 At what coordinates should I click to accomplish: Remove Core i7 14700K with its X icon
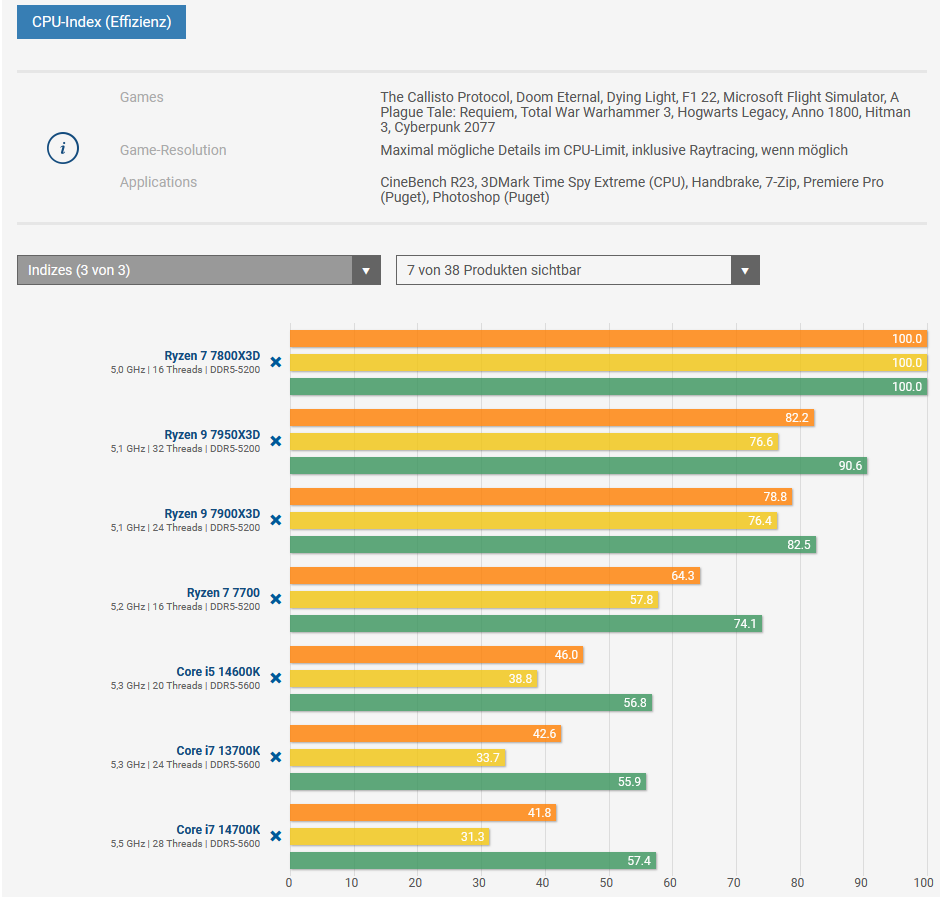[x=276, y=836]
